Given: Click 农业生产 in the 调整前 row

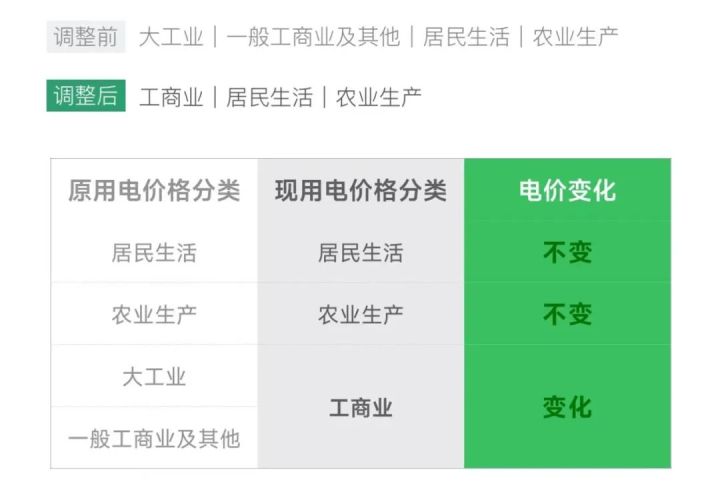Looking at the screenshot, I should tap(575, 38).
